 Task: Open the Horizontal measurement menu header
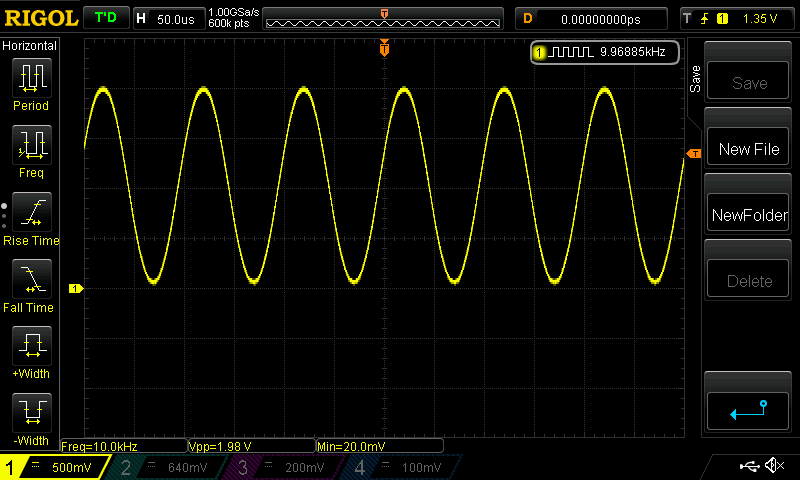click(31, 46)
